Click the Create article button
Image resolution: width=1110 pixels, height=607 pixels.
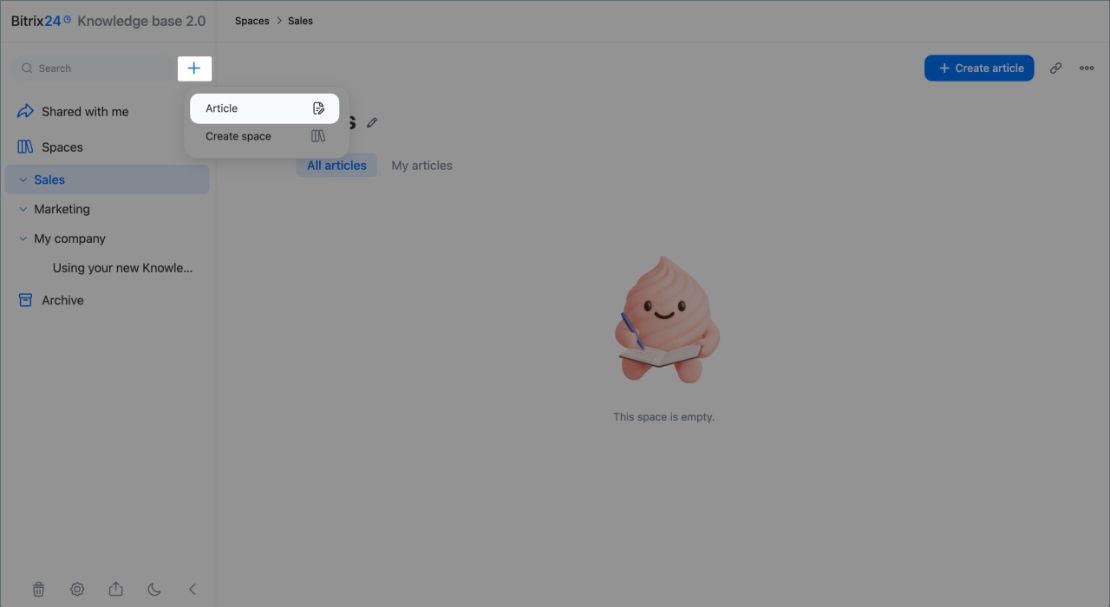(979, 68)
